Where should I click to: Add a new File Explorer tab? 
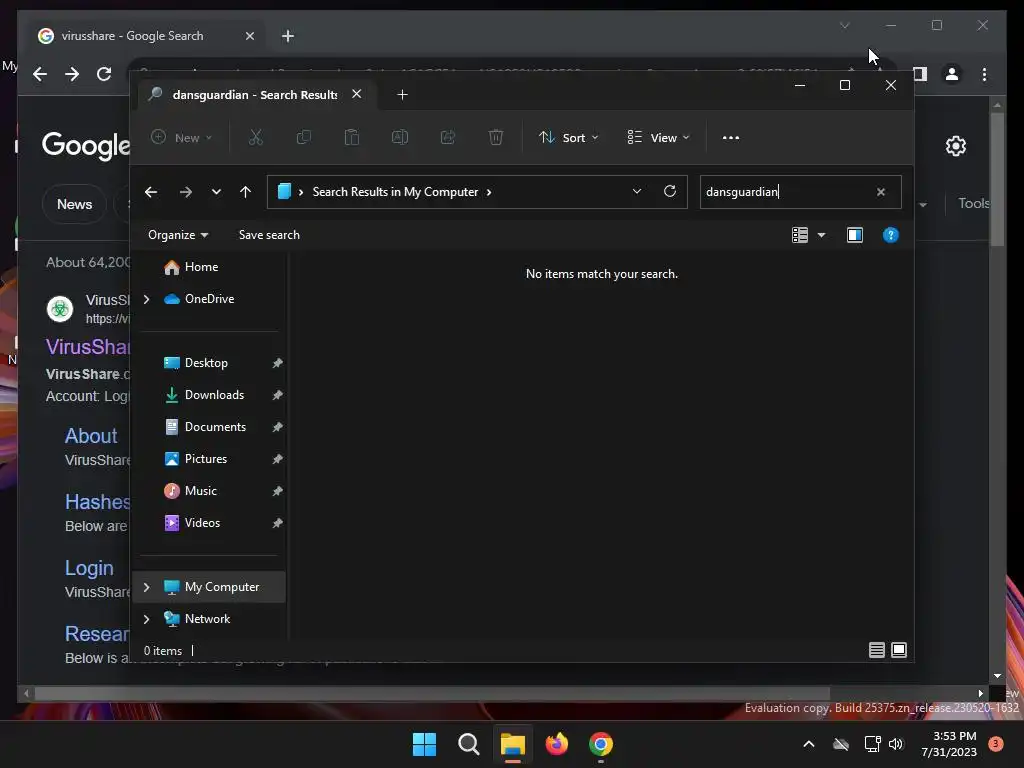point(402,95)
